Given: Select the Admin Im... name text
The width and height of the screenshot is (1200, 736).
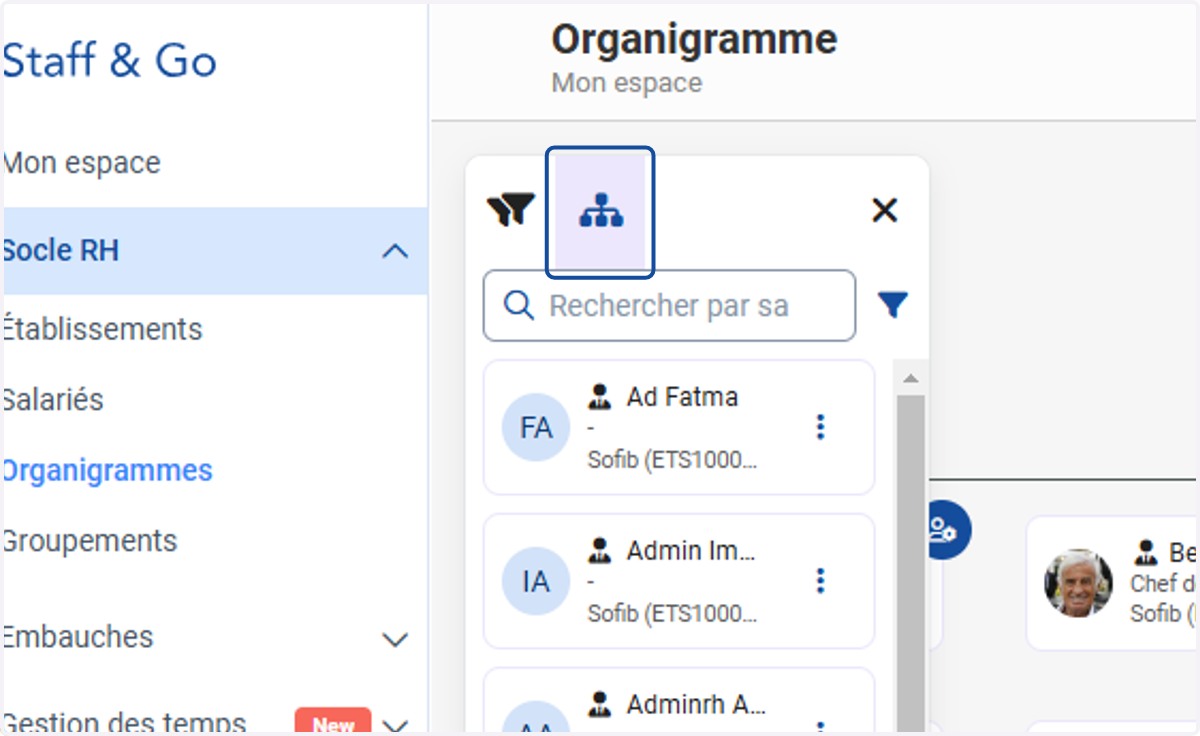Looking at the screenshot, I should point(691,551).
